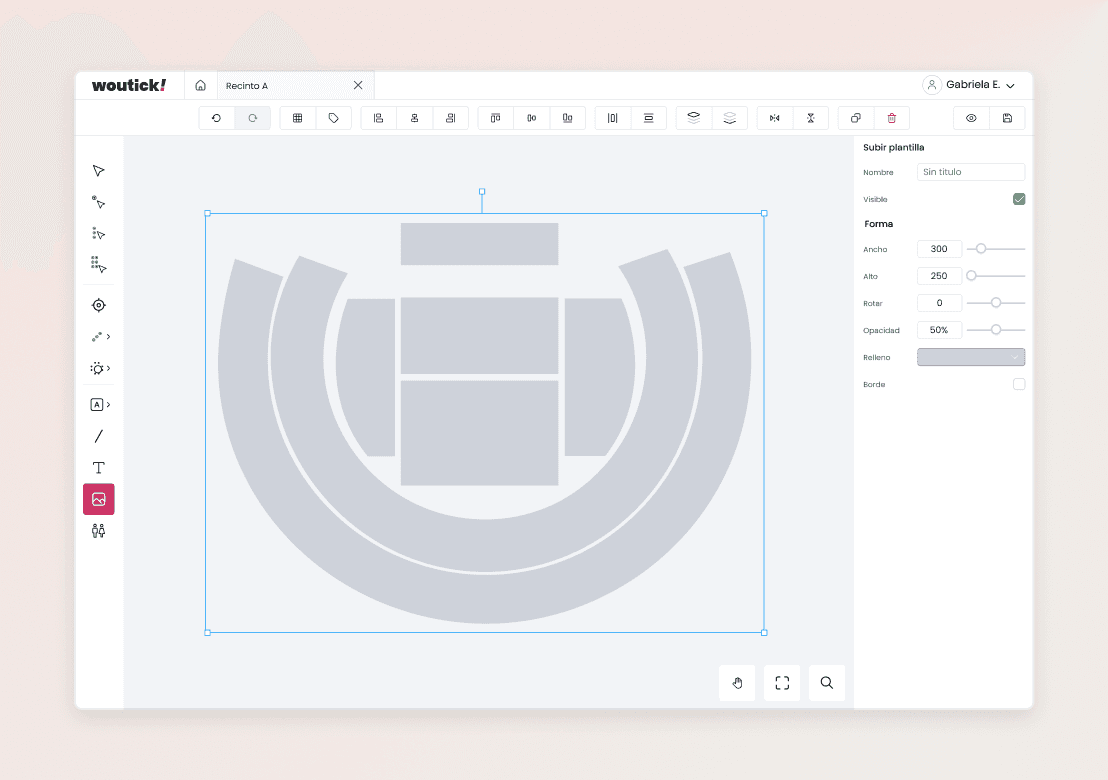This screenshot has height=780, width=1108.
Task: Adjust the Alto slider
Action: [x=972, y=276]
